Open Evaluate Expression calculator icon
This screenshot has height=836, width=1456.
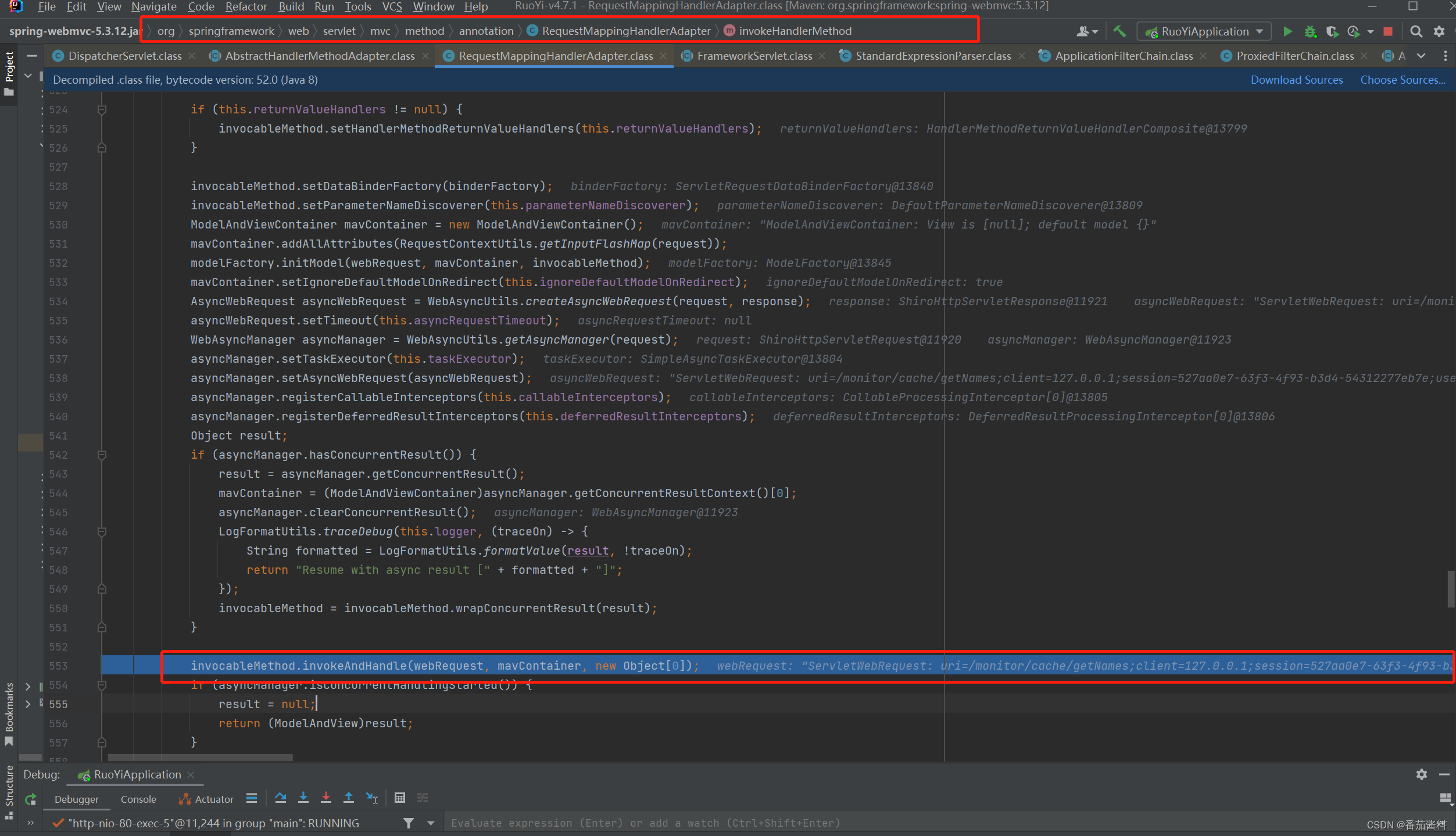pos(400,798)
